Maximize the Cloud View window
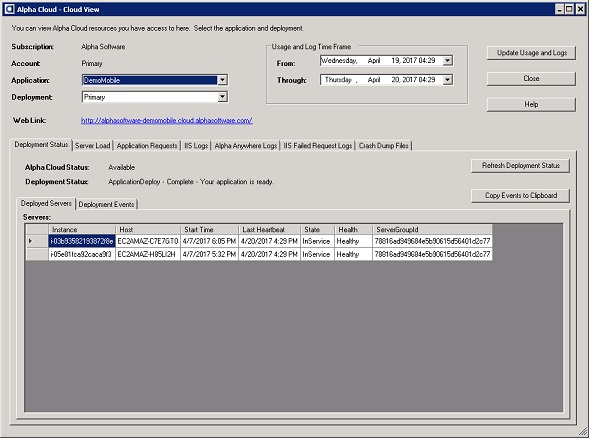This screenshot has width=589, height=438. click(x=569, y=9)
